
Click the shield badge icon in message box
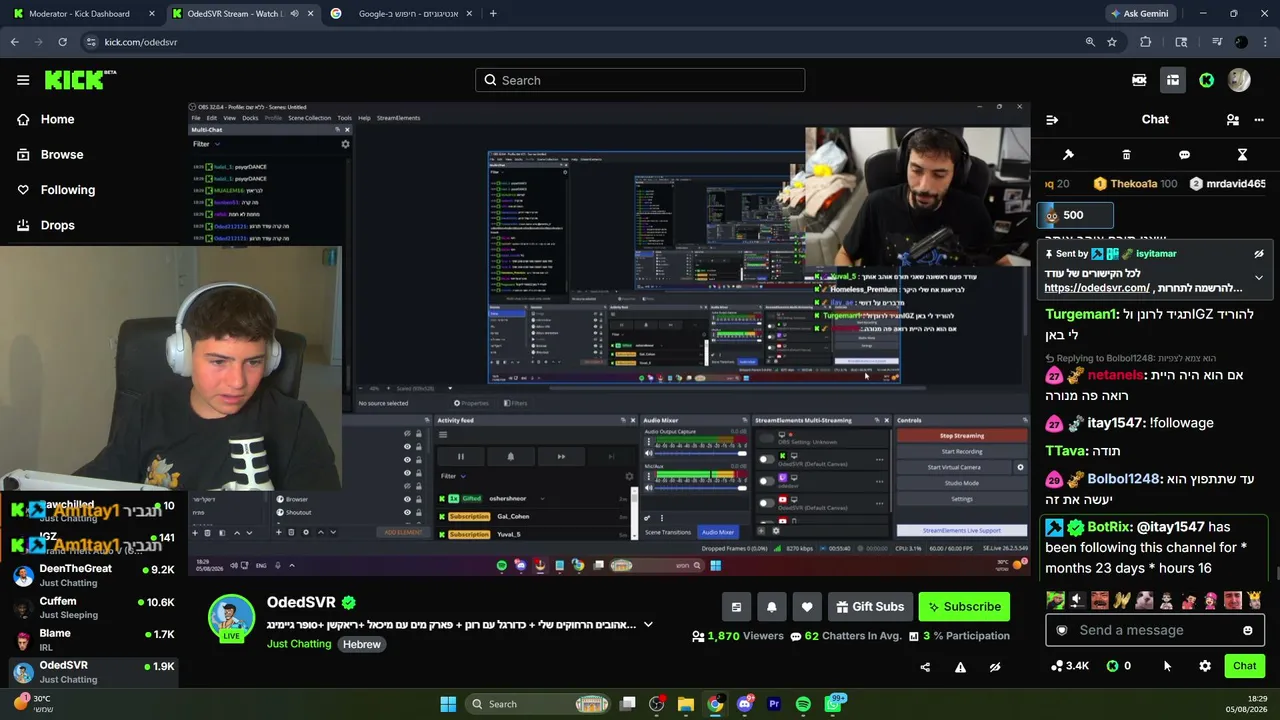[1062, 630]
